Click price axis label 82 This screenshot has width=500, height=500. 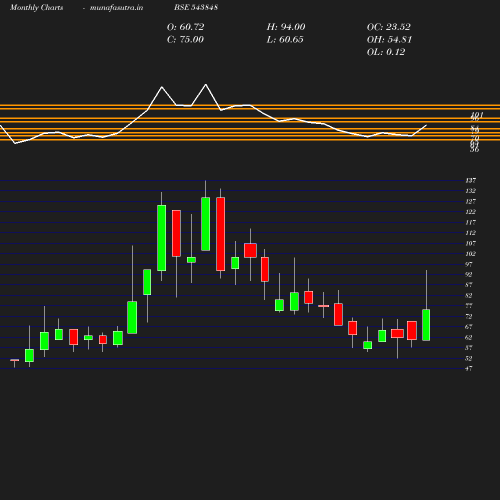coord(469,295)
